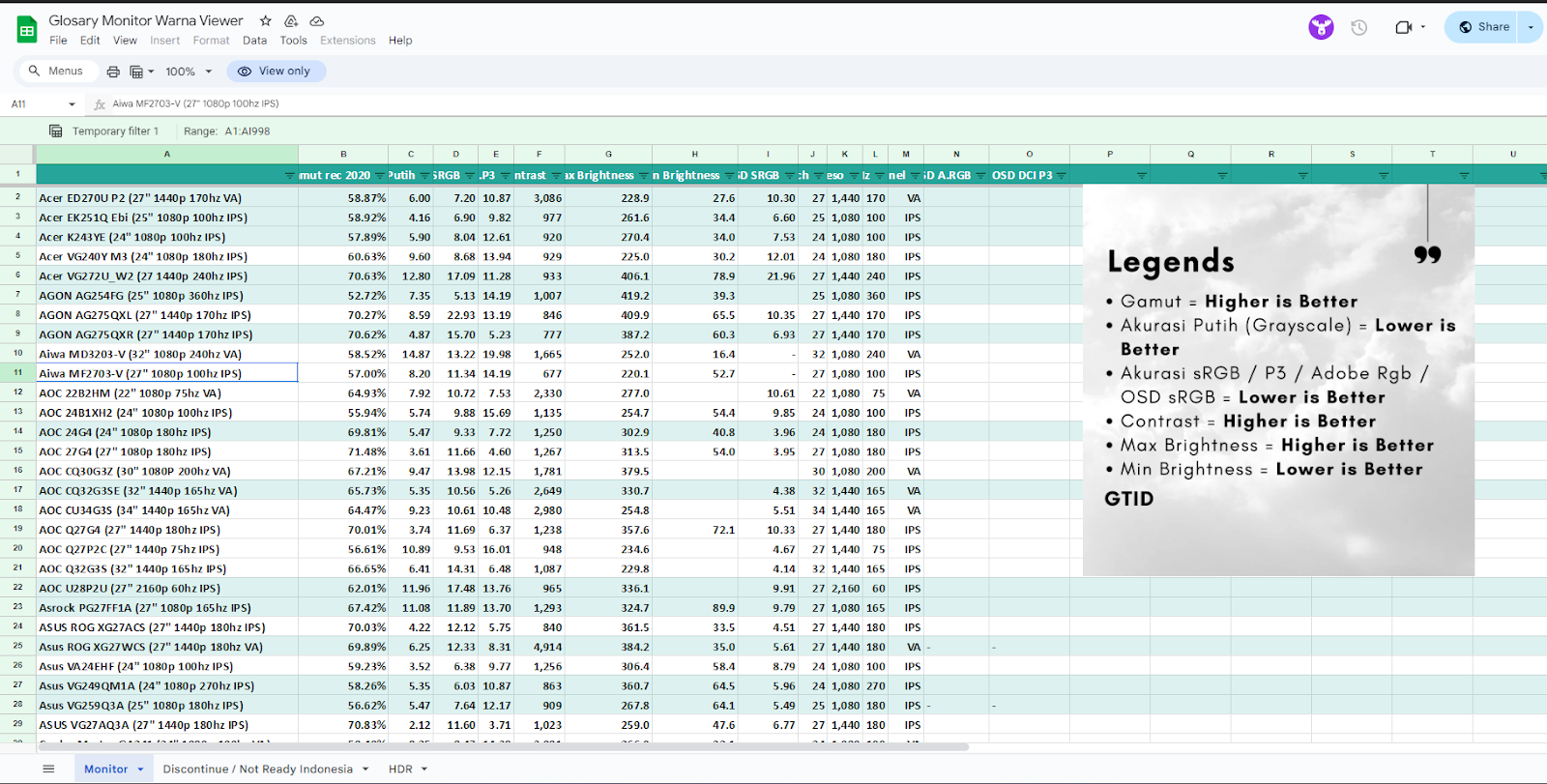This screenshot has height=784, width=1547.
Task: Click AOC U28P2U name cell
Action: 166,589
